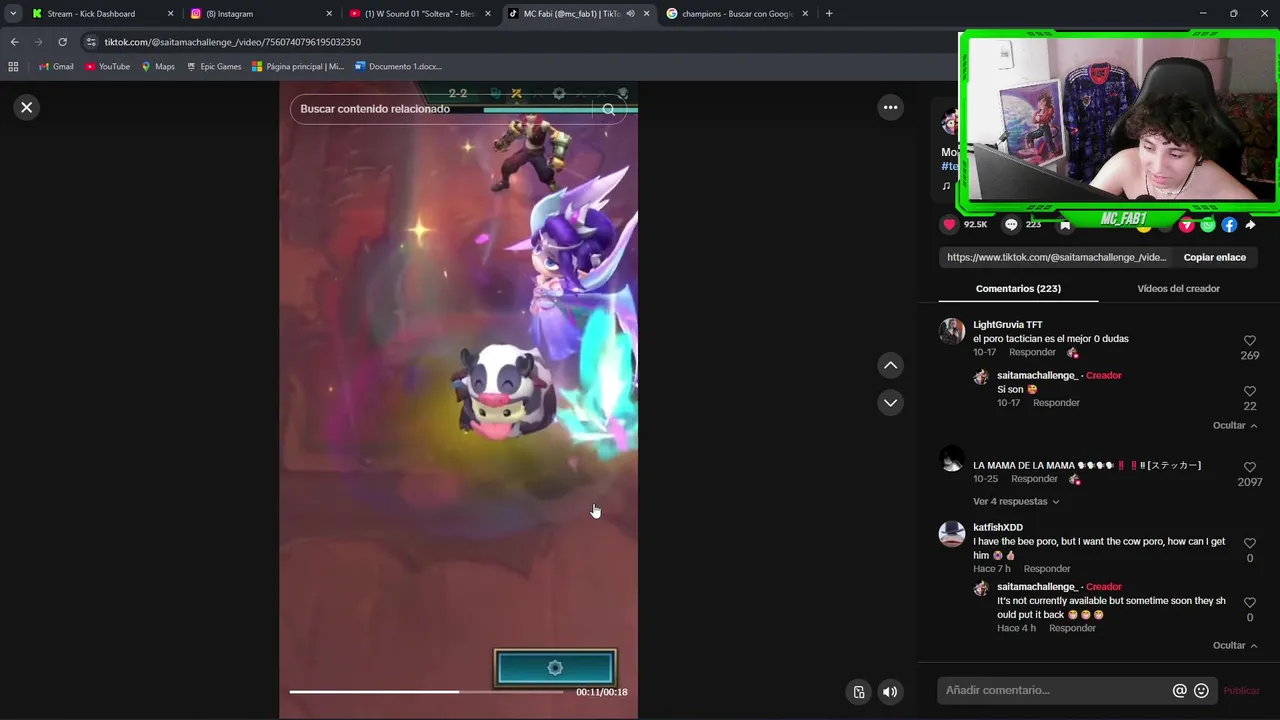Viewport: 1280px width, 720px height.
Task: Open a new browser tab
Action: point(829,14)
